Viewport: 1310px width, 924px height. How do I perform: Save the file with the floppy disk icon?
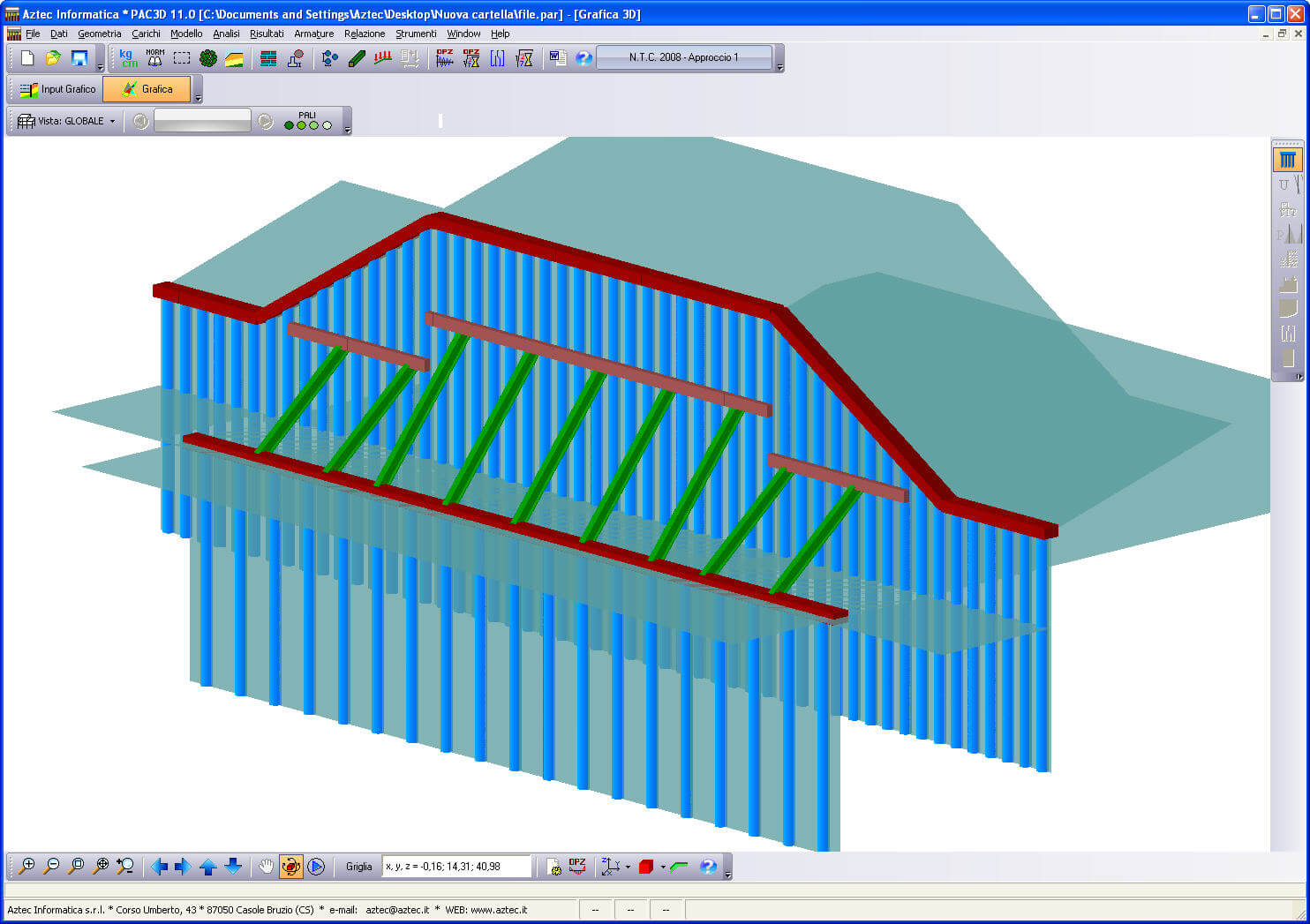79,58
